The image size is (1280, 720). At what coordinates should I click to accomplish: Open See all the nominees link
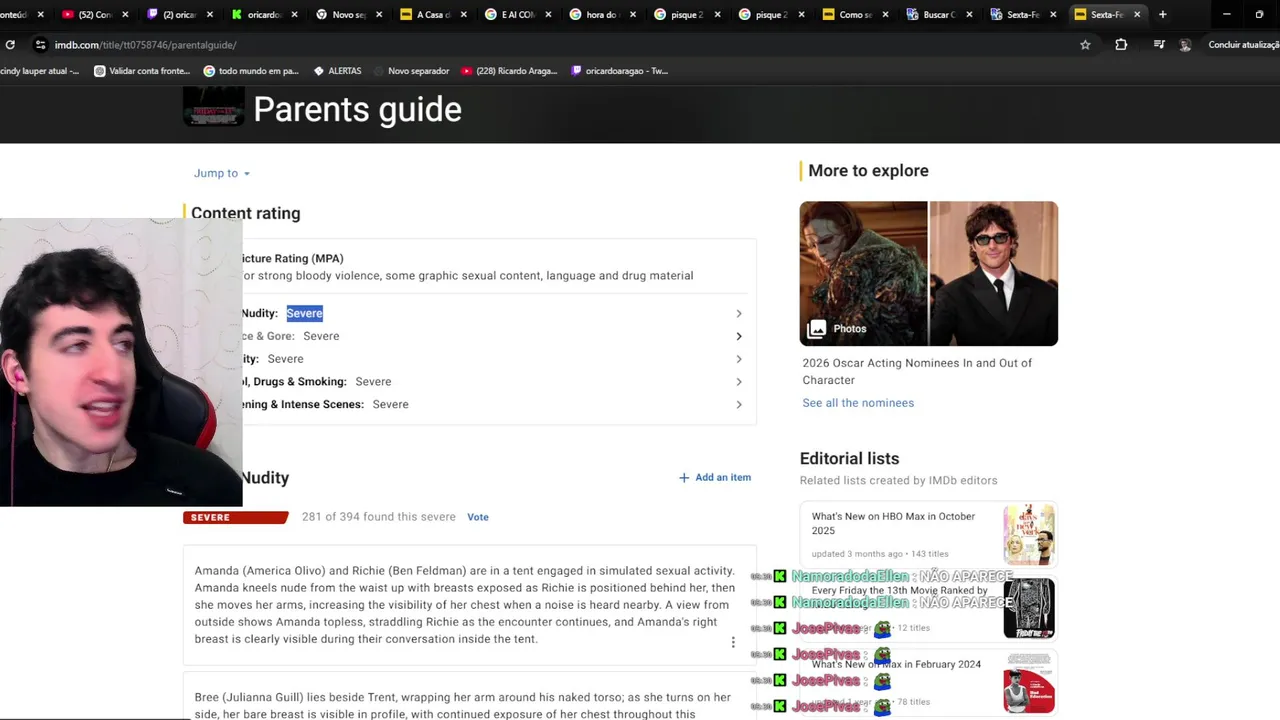(x=858, y=403)
